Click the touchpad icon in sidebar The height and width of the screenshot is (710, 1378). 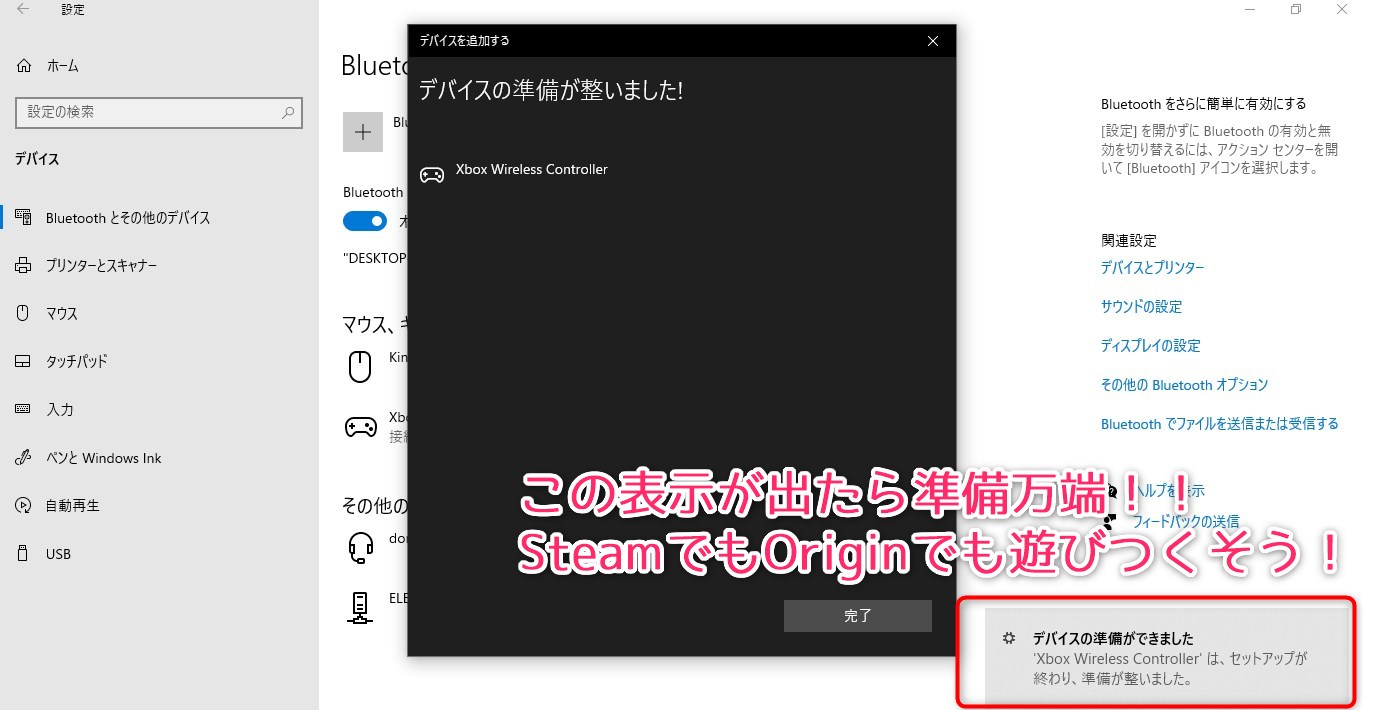[x=23, y=362]
